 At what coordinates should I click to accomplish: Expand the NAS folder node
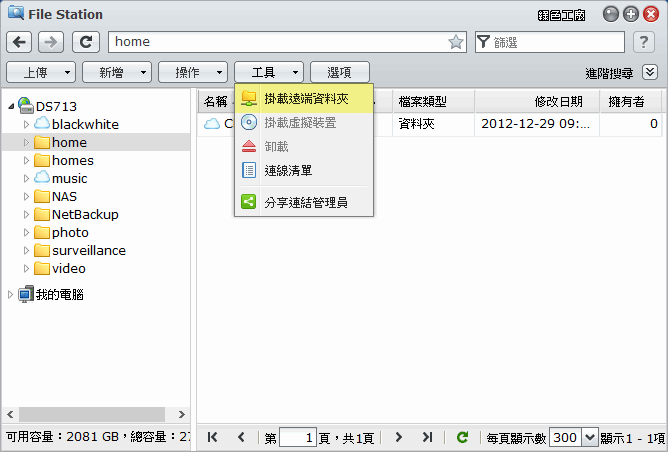pos(26,196)
